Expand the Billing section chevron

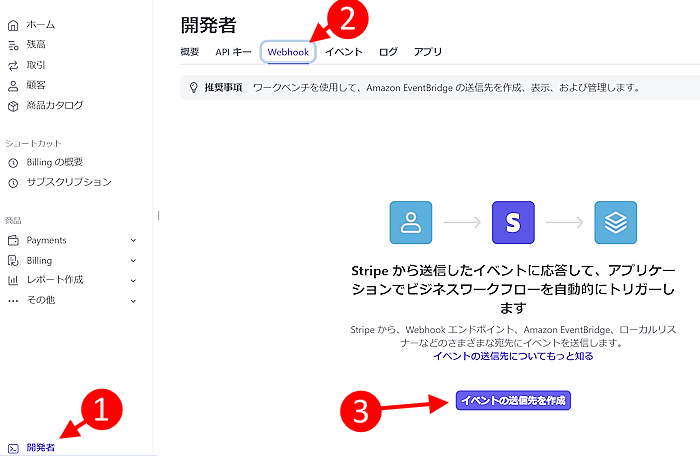pyautogui.click(x=133, y=260)
